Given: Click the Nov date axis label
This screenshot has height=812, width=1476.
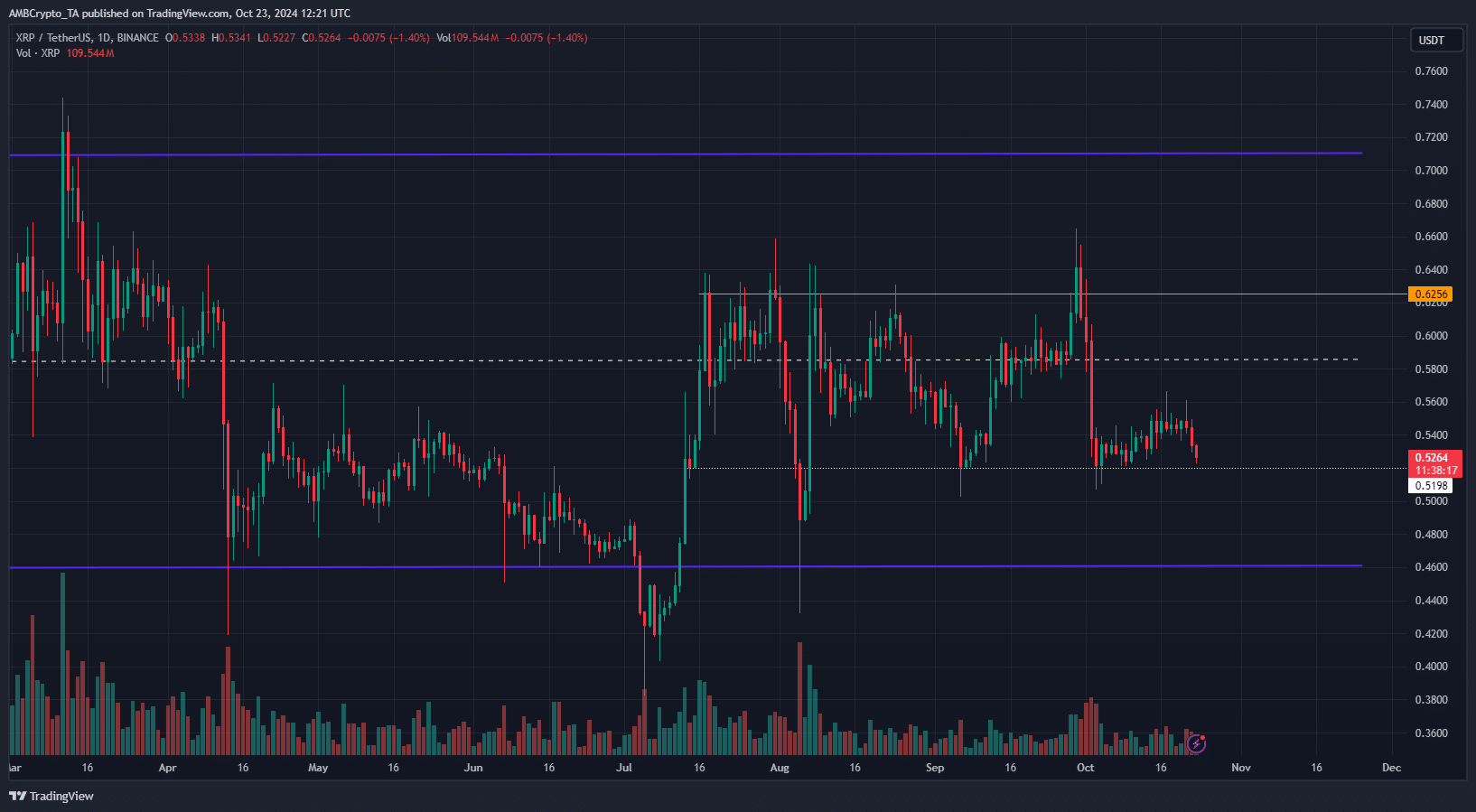Looking at the screenshot, I should click(1241, 768).
